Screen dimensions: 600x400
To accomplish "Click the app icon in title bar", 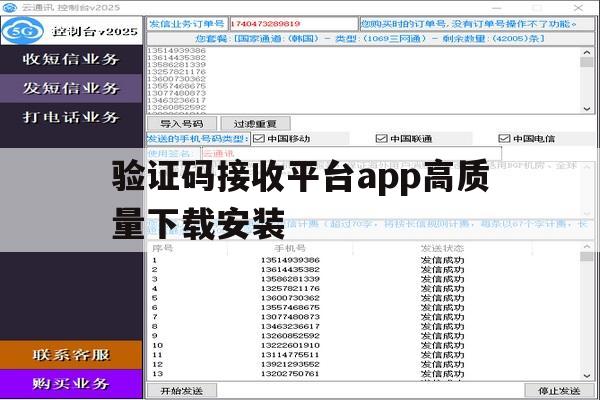I will (10, 7).
